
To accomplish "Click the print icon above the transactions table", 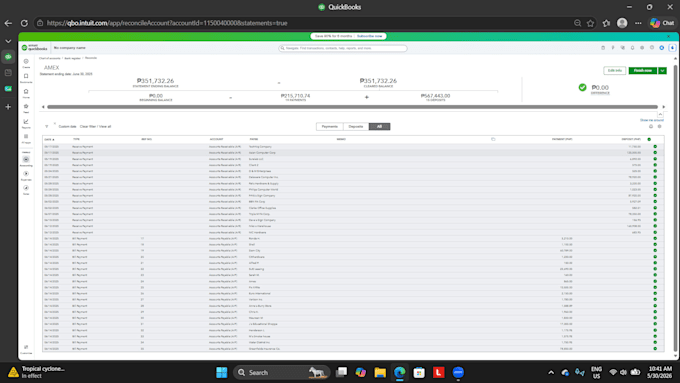I will 651,126.
